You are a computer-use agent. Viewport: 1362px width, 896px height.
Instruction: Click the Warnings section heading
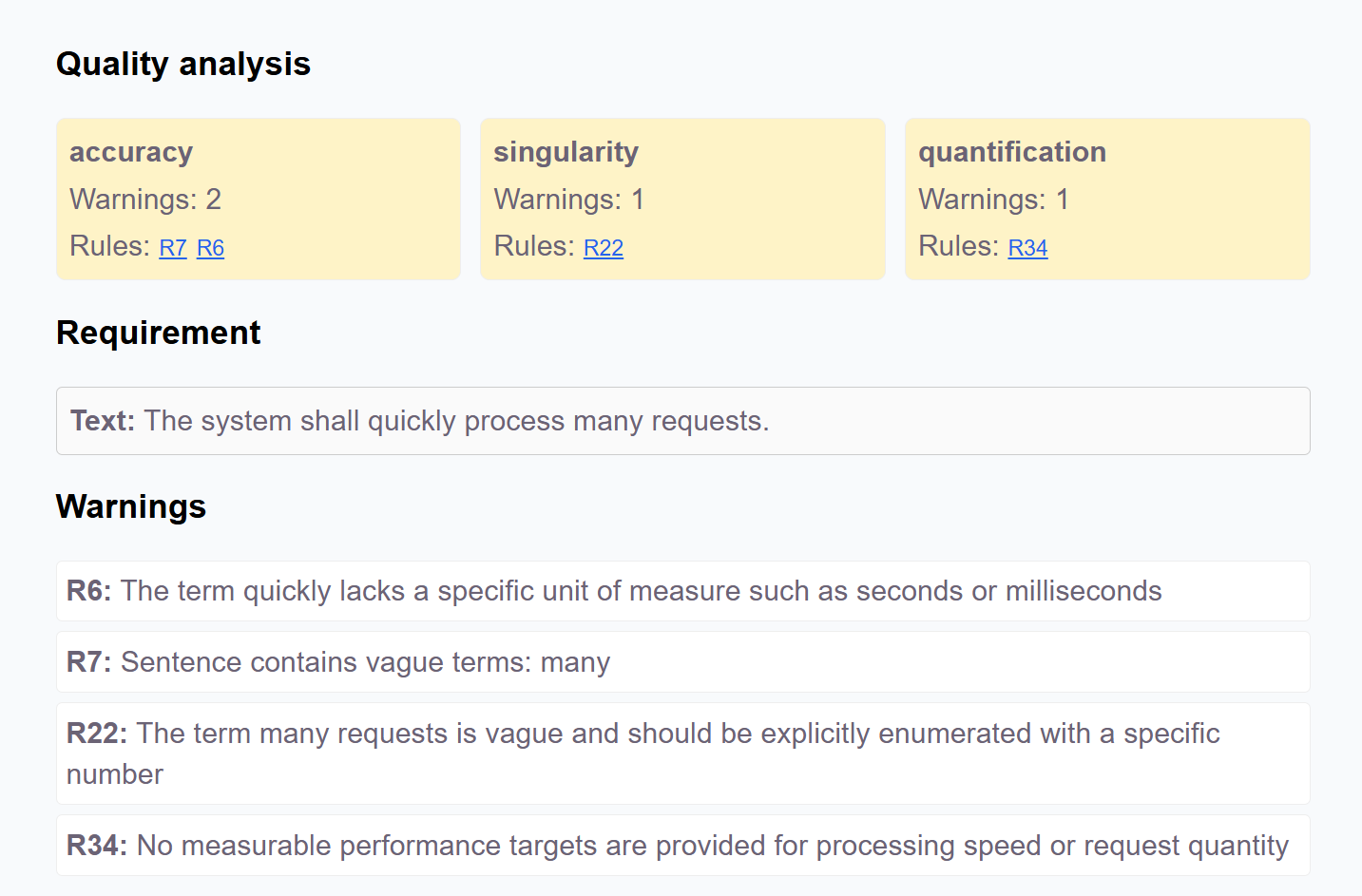pyautogui.click(x=131, y=506)
